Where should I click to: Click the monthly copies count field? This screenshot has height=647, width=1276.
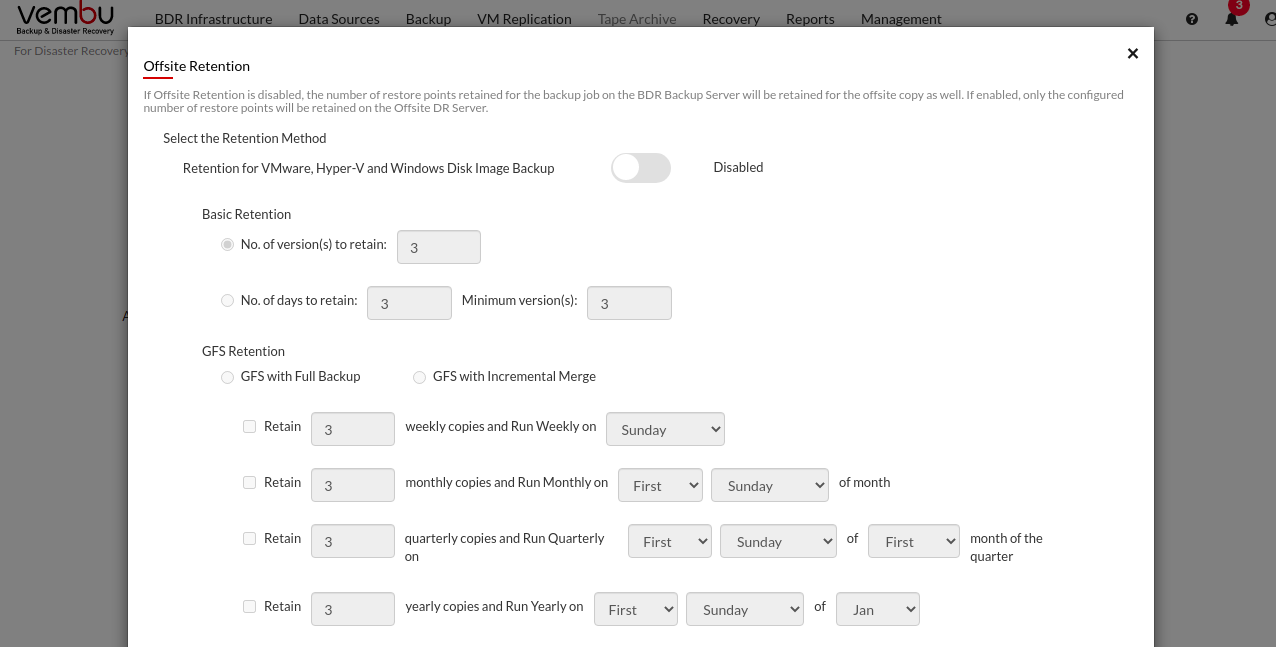coord(353,485)
